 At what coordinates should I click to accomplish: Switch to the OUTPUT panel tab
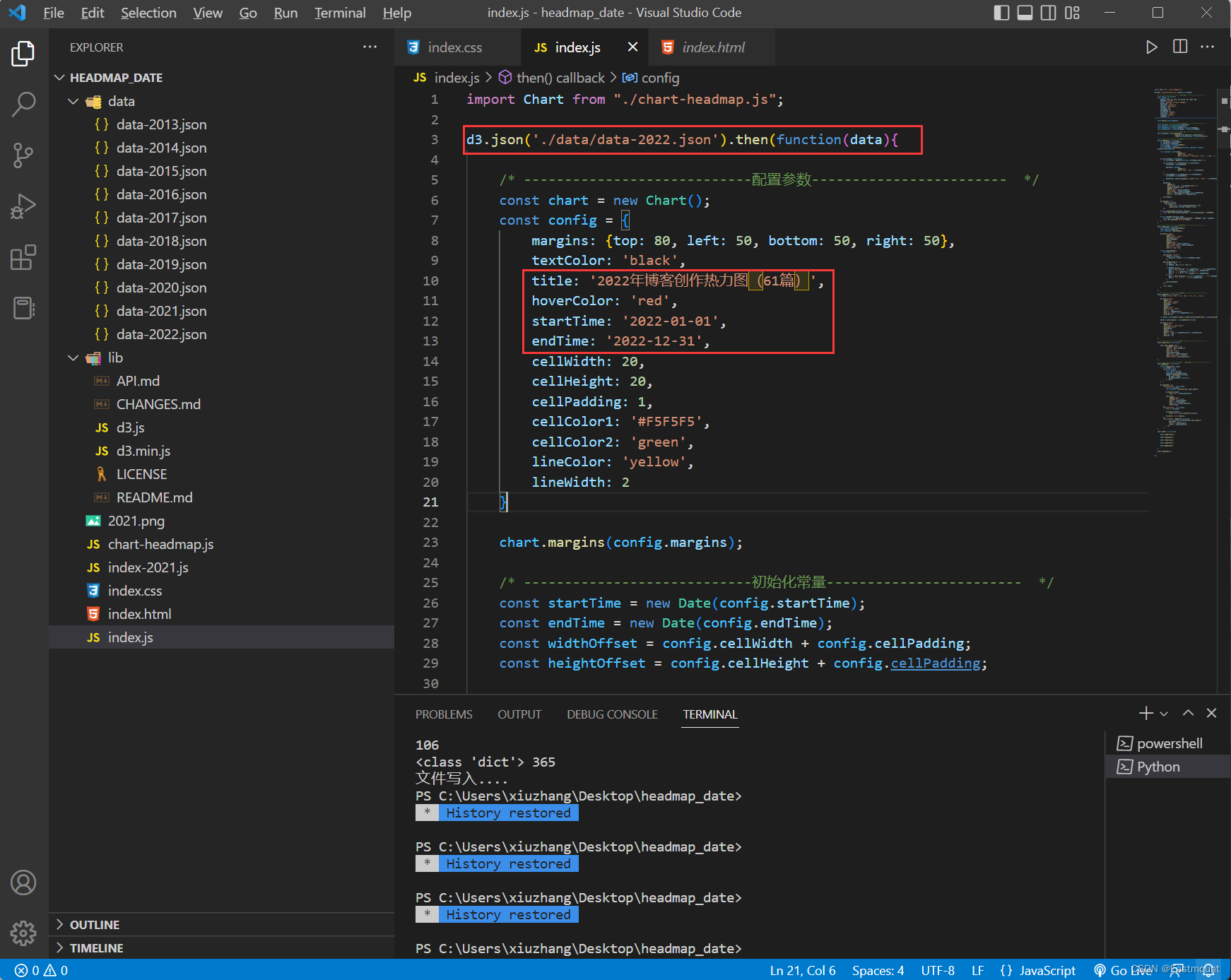[x=519, y=714]
